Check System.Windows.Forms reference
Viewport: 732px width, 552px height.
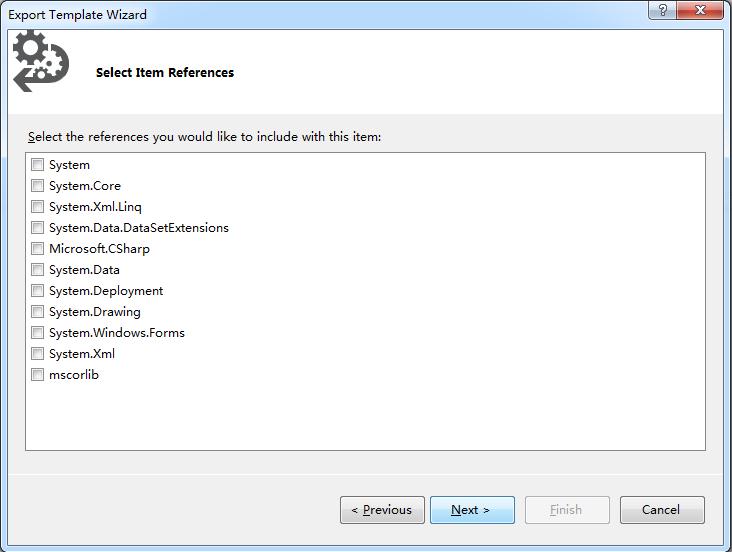pyautogui.click(x=37, y=333)
